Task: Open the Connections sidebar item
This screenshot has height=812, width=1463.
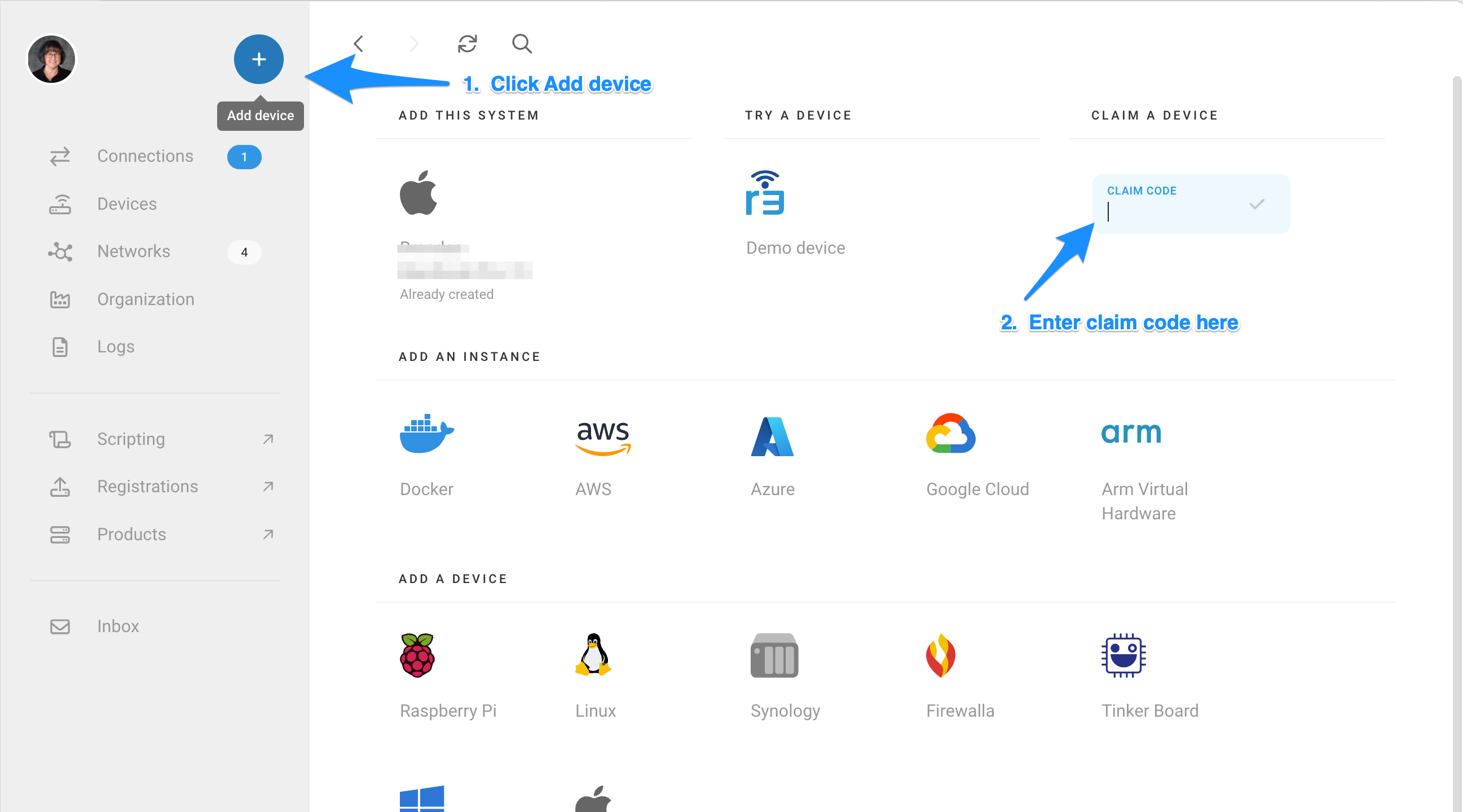Action: [x=145, y=156]
